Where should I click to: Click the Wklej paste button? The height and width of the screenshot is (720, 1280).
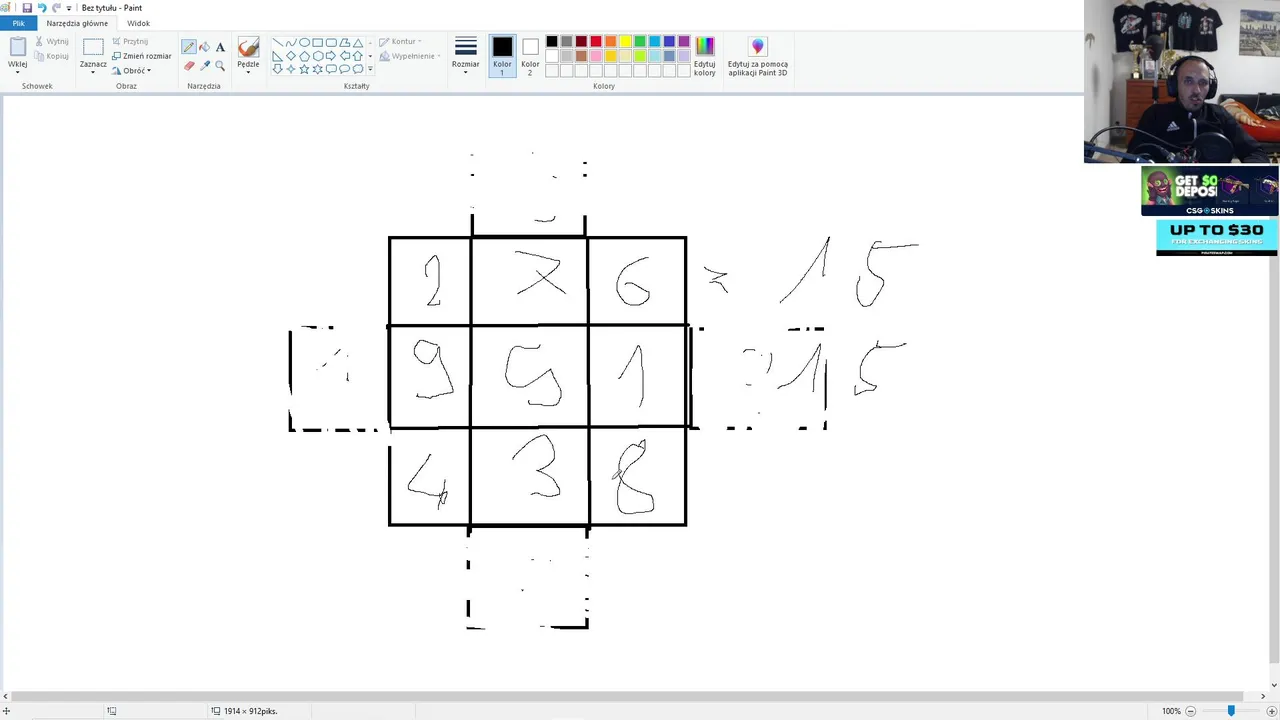point(17,49)
